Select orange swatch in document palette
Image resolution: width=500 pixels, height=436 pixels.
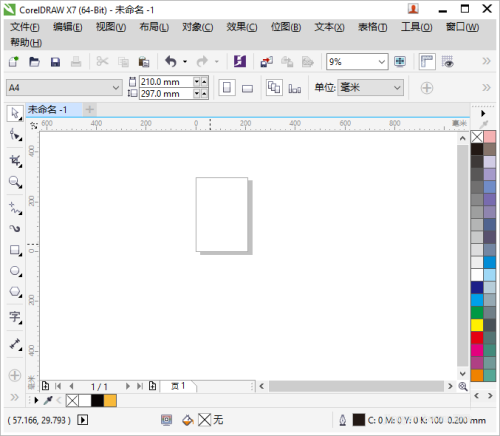coord(110,400)
